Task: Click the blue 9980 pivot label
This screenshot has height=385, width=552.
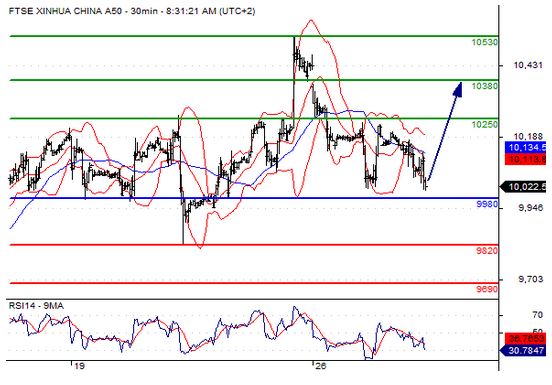Action: click(487, 204)
